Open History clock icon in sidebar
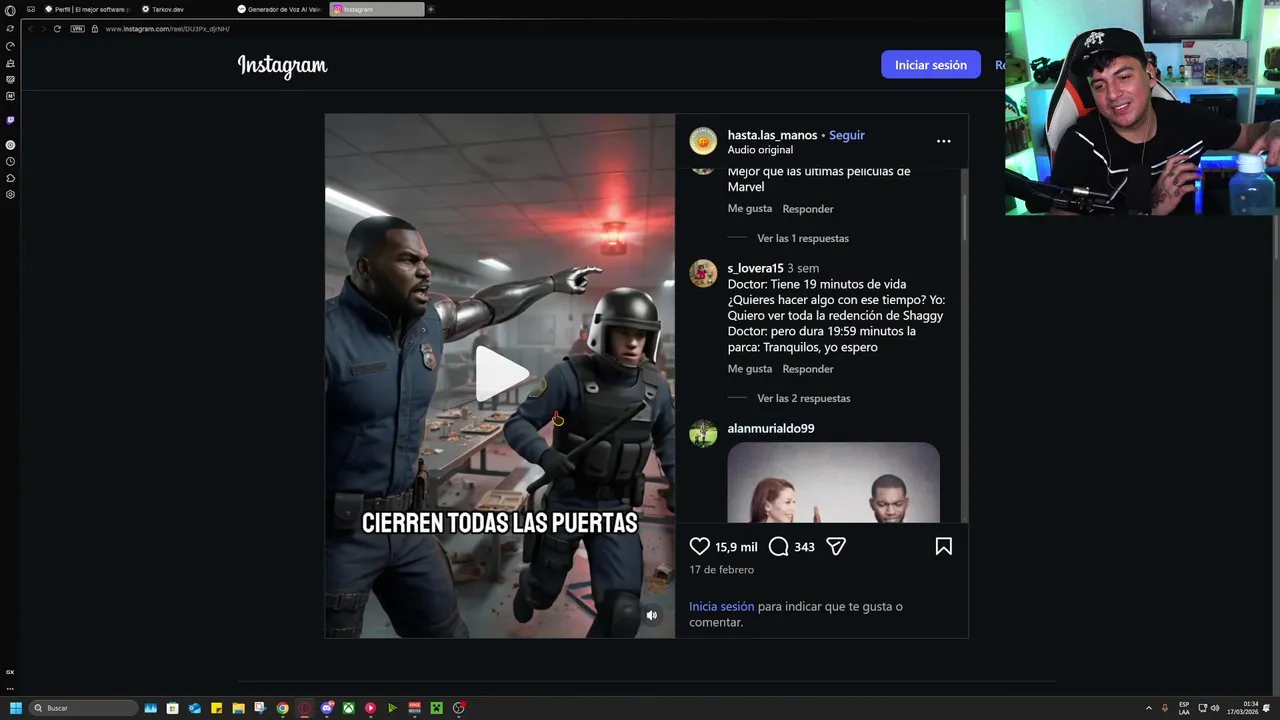This screenshot has height=720, width=1280. (10, 161)
